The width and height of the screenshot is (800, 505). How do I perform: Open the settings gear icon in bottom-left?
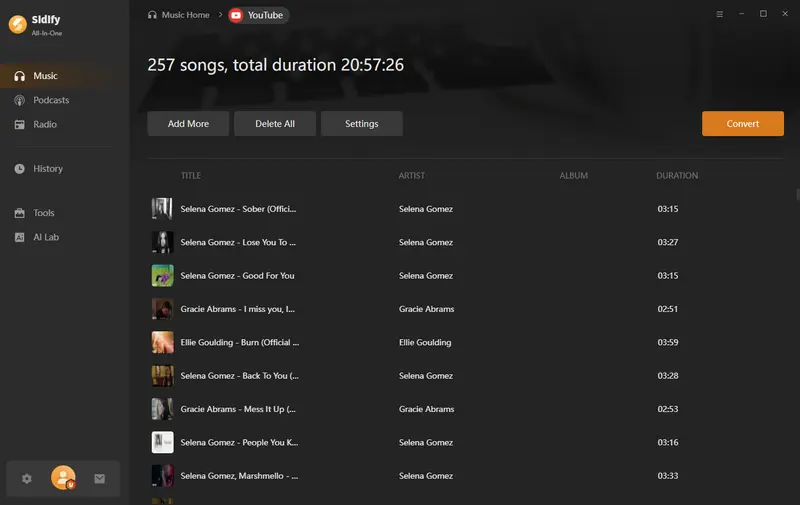27,479
